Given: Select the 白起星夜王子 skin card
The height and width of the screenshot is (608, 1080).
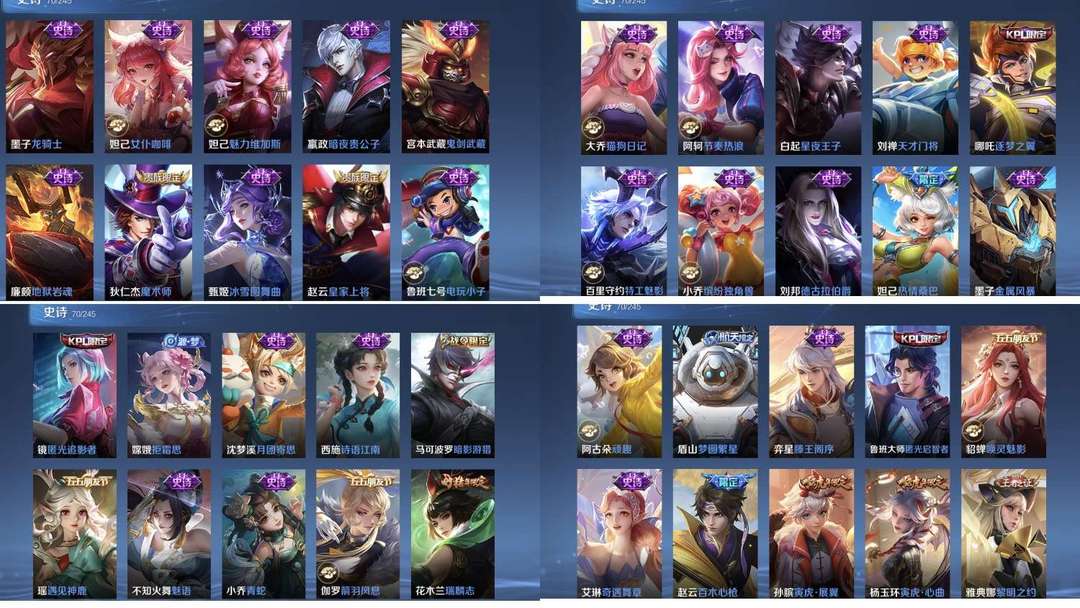Looking at the screenshot, I should [818, 87].
